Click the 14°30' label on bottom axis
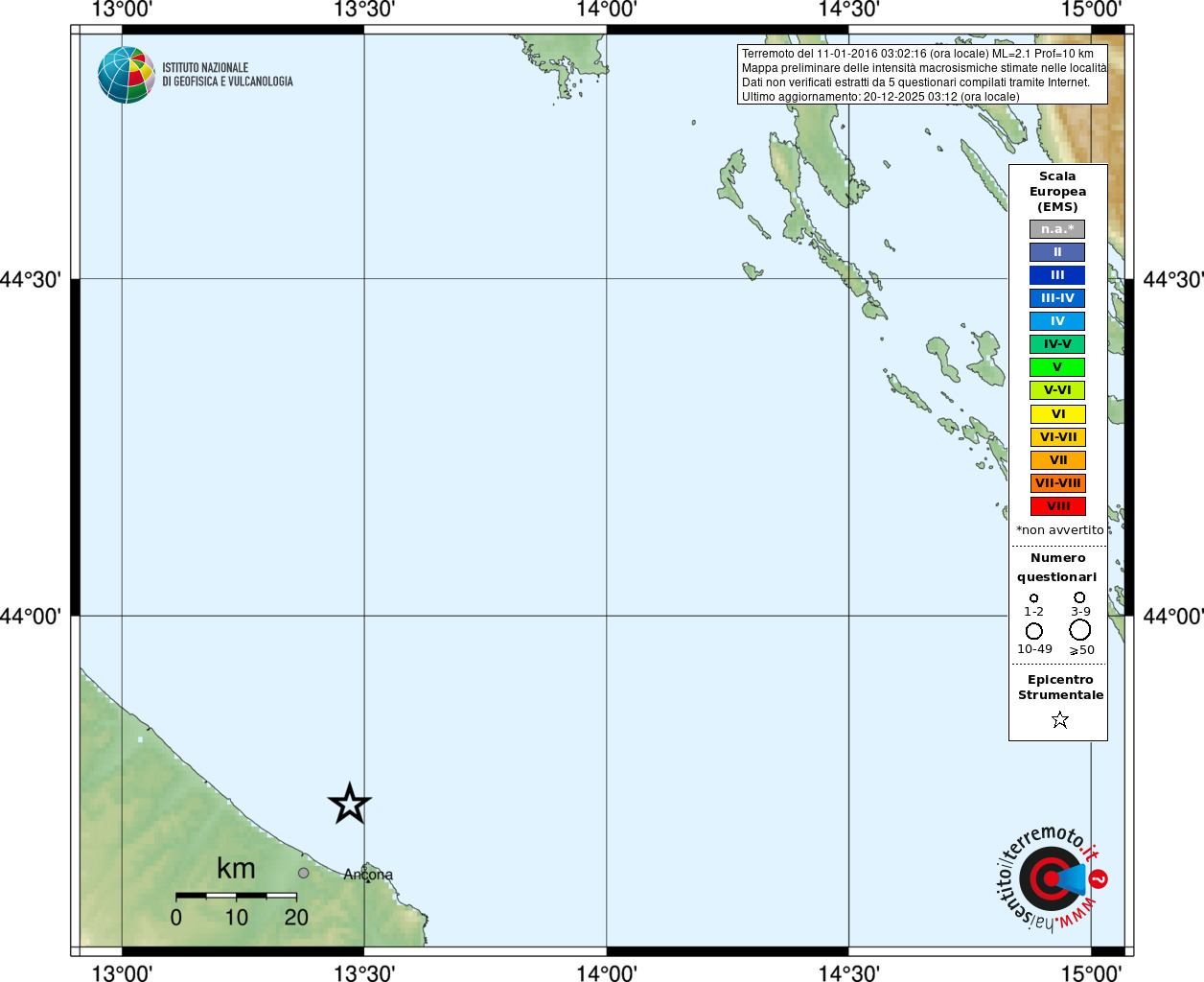This screenshot has height=982, width=1204. (x=849, y=972)
